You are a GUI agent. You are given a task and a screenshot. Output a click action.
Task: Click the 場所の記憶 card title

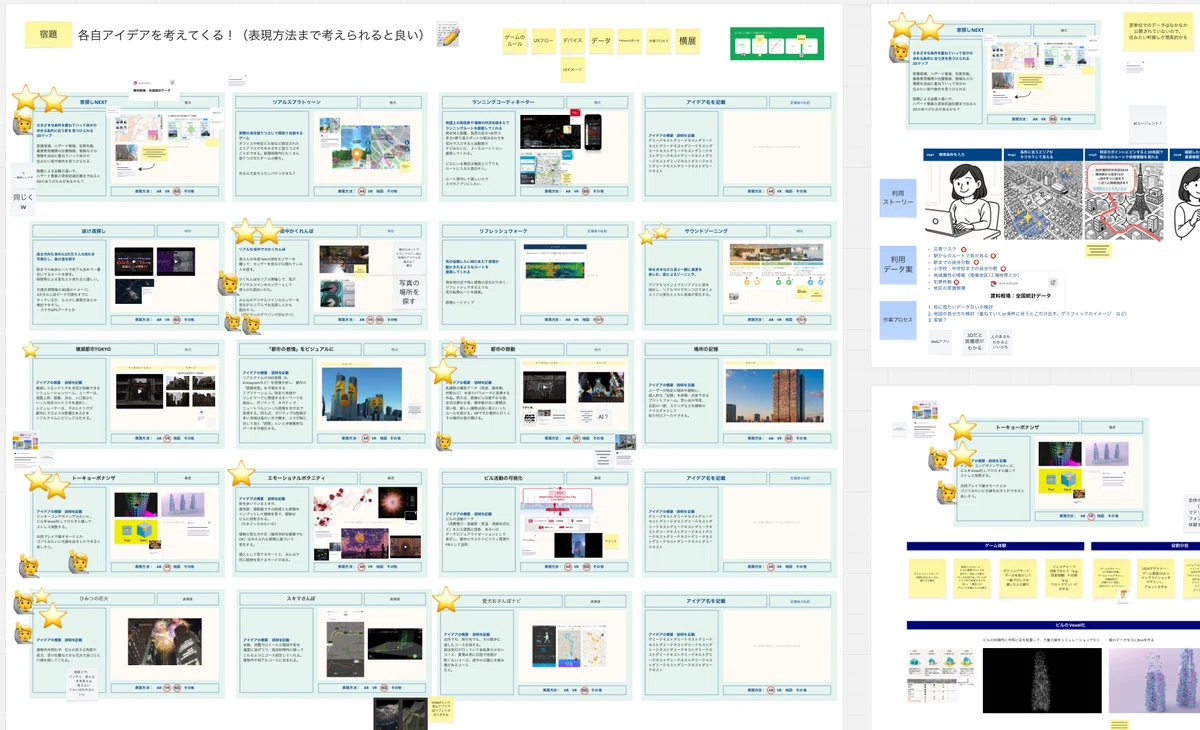[x=706, y=350]
